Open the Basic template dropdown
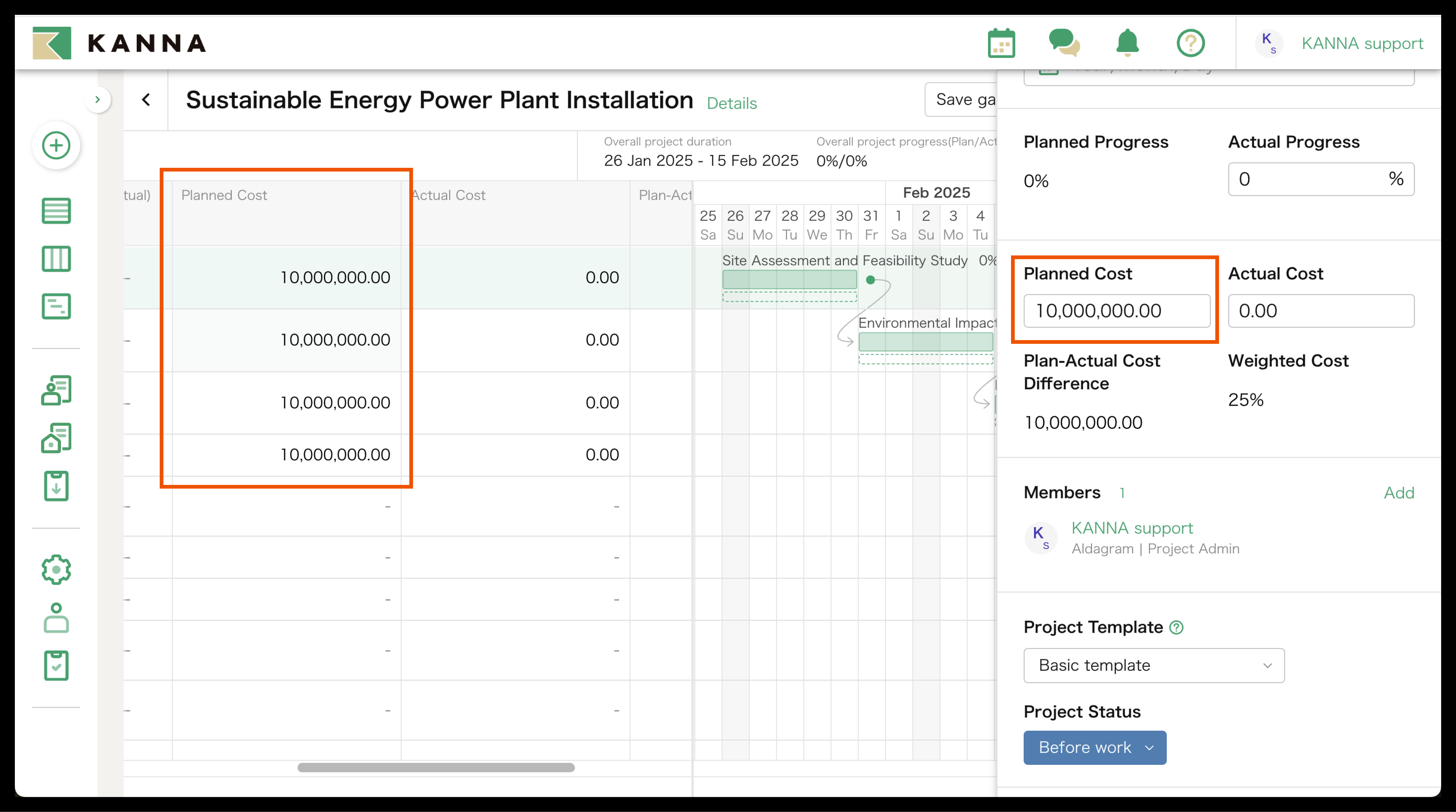This screenshot has width=1456, height=812. (1153, 665)
